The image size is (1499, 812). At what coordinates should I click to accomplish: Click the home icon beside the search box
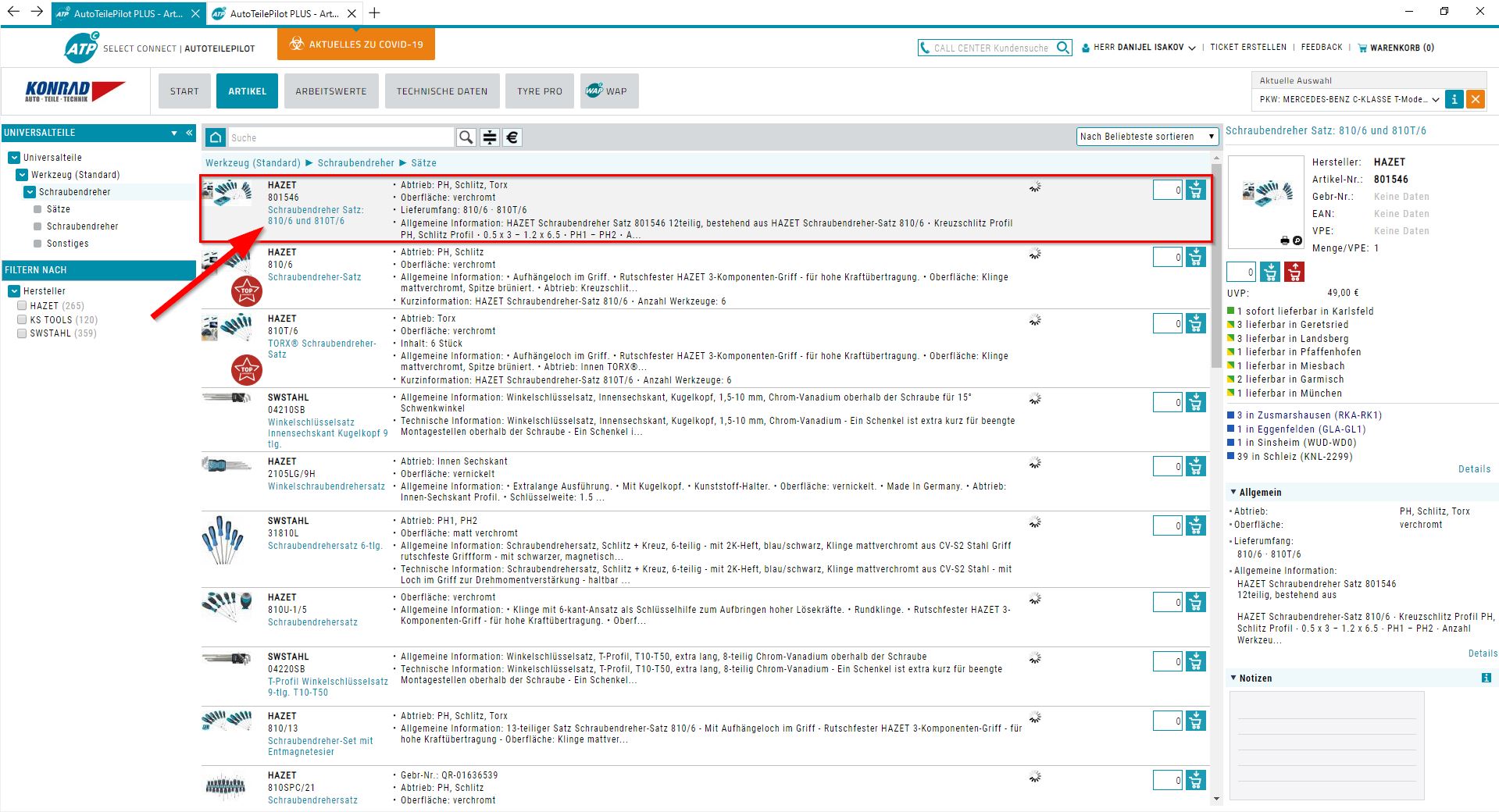tap(216, 137)
